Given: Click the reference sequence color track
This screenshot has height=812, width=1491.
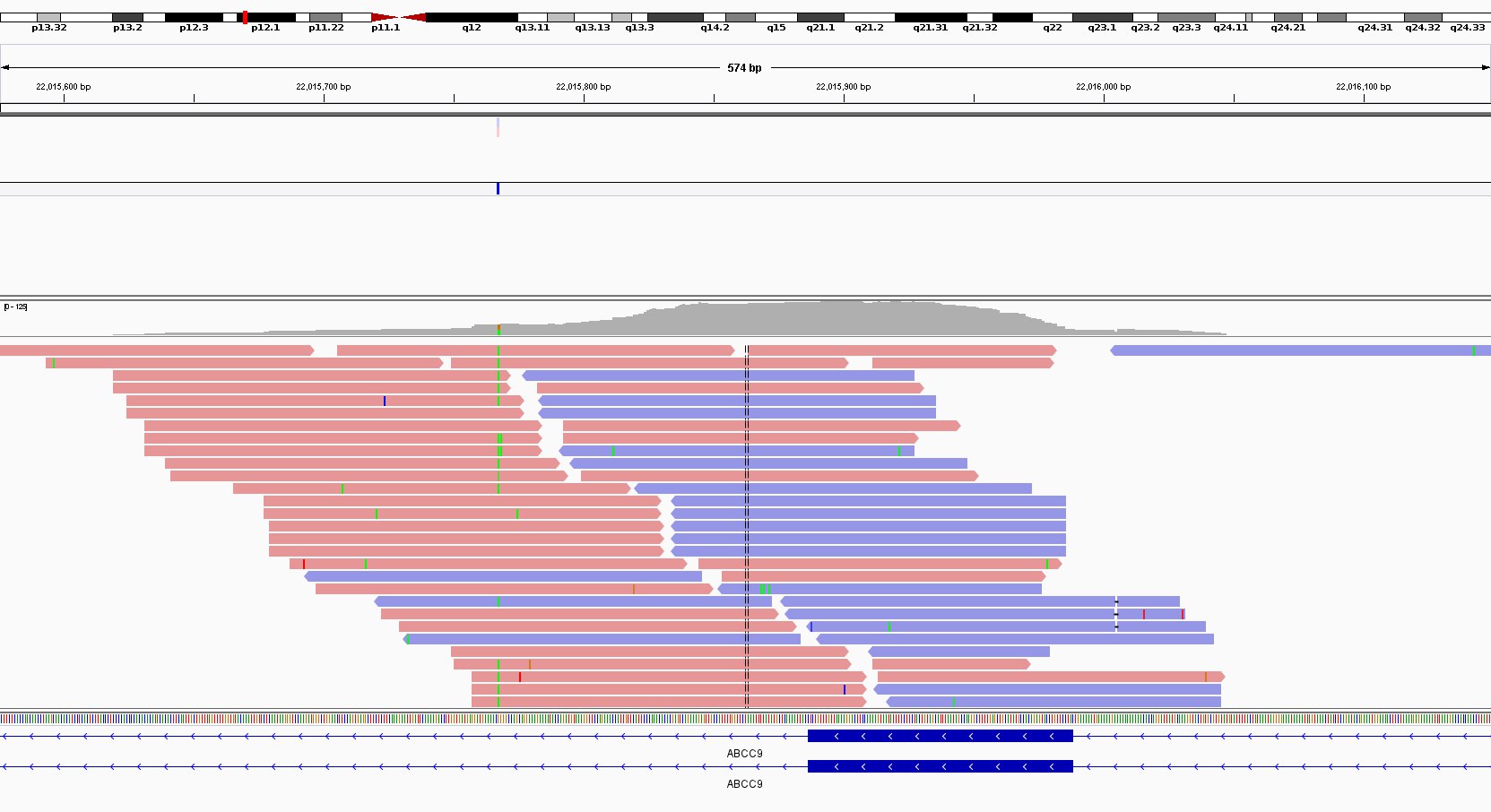Looking at the screenshot, I should coord(745,719).
